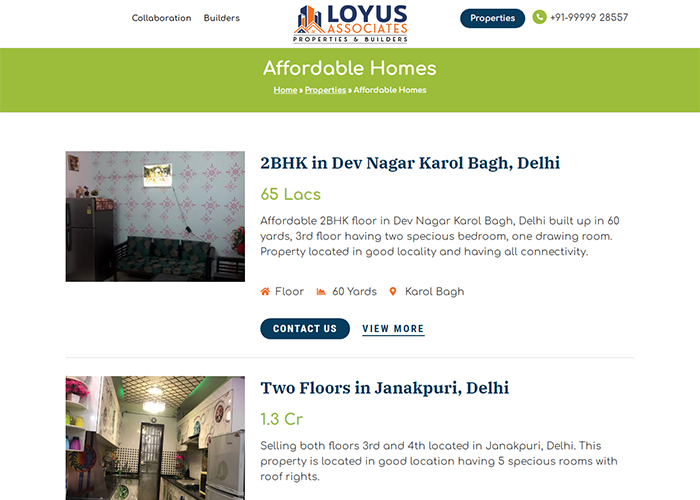700x500 pixels.
Task: Open the 2BHK in Dev Nagar listing title
Action: pos(410,163)
